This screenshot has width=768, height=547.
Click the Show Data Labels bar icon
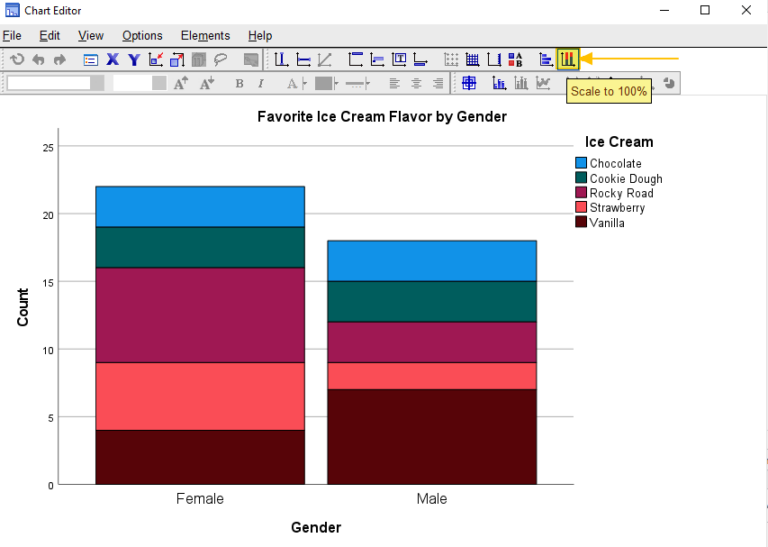pos(499,83)
